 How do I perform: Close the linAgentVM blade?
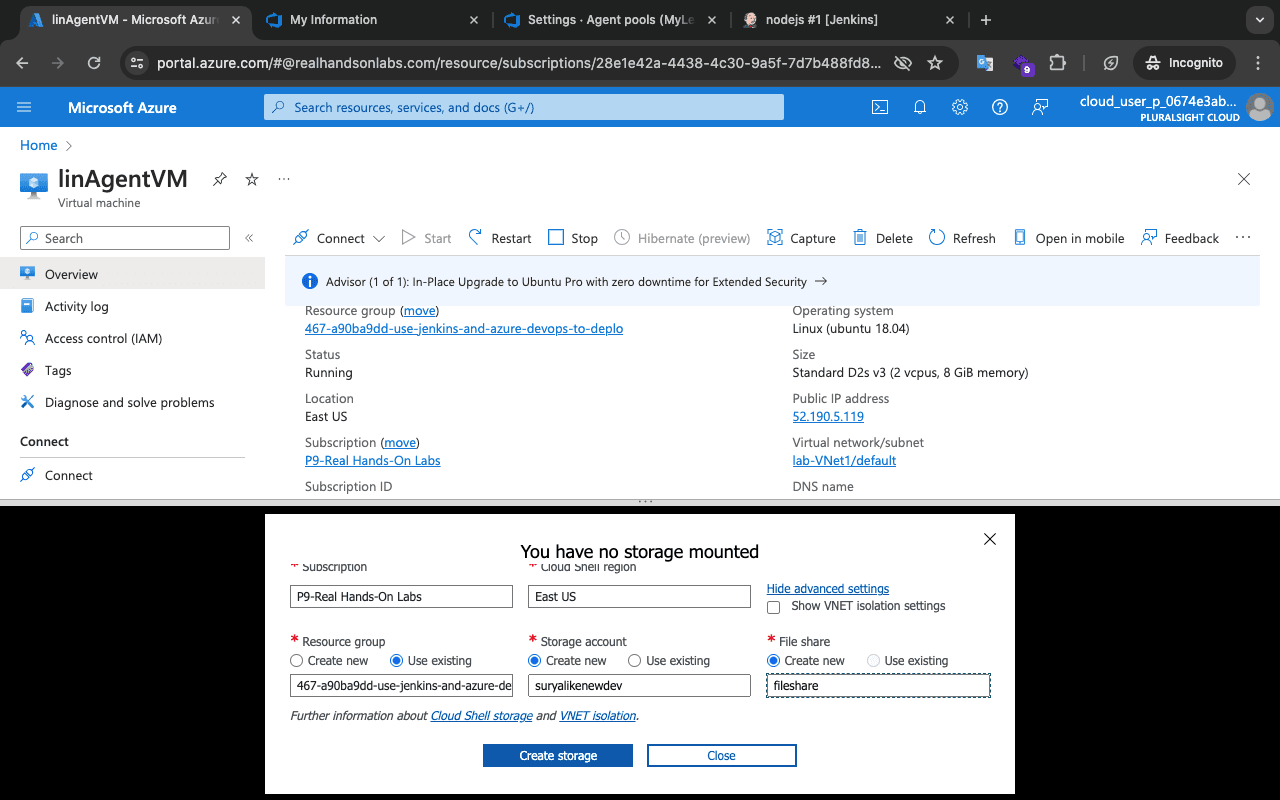tap(1244, 179)
